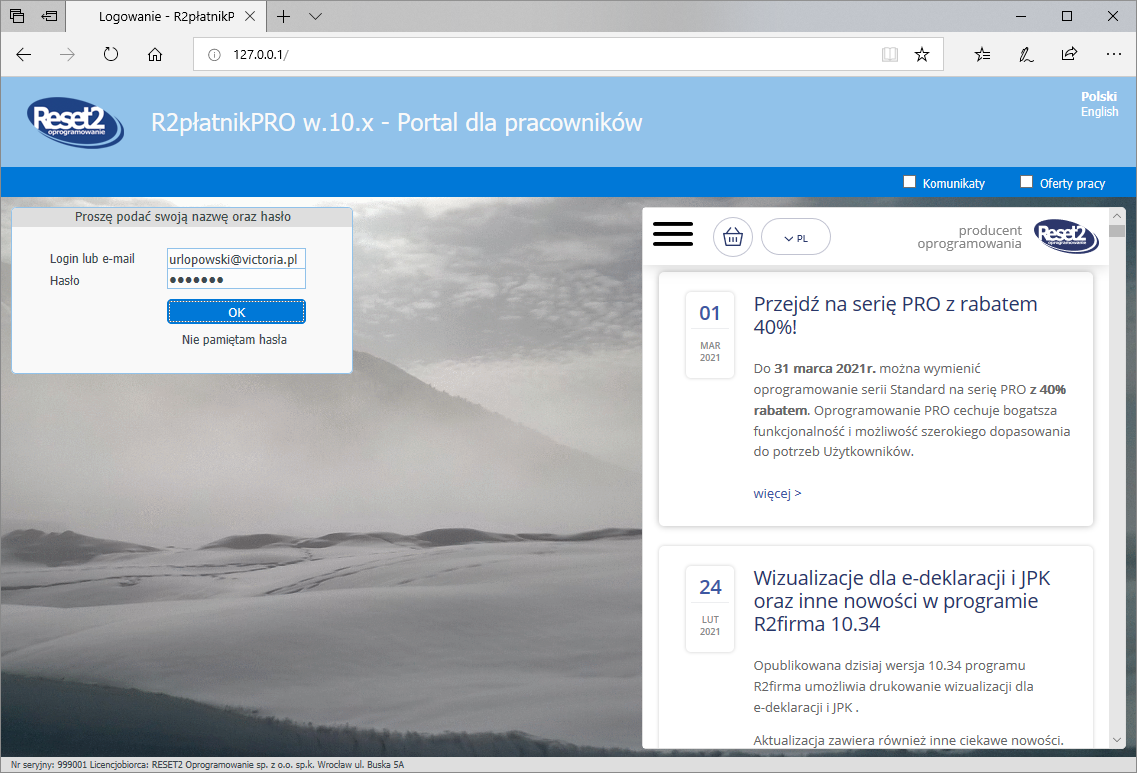
Task: Go to the browser Home page icon
Action: pyautogui.click(x=155, y=54)
